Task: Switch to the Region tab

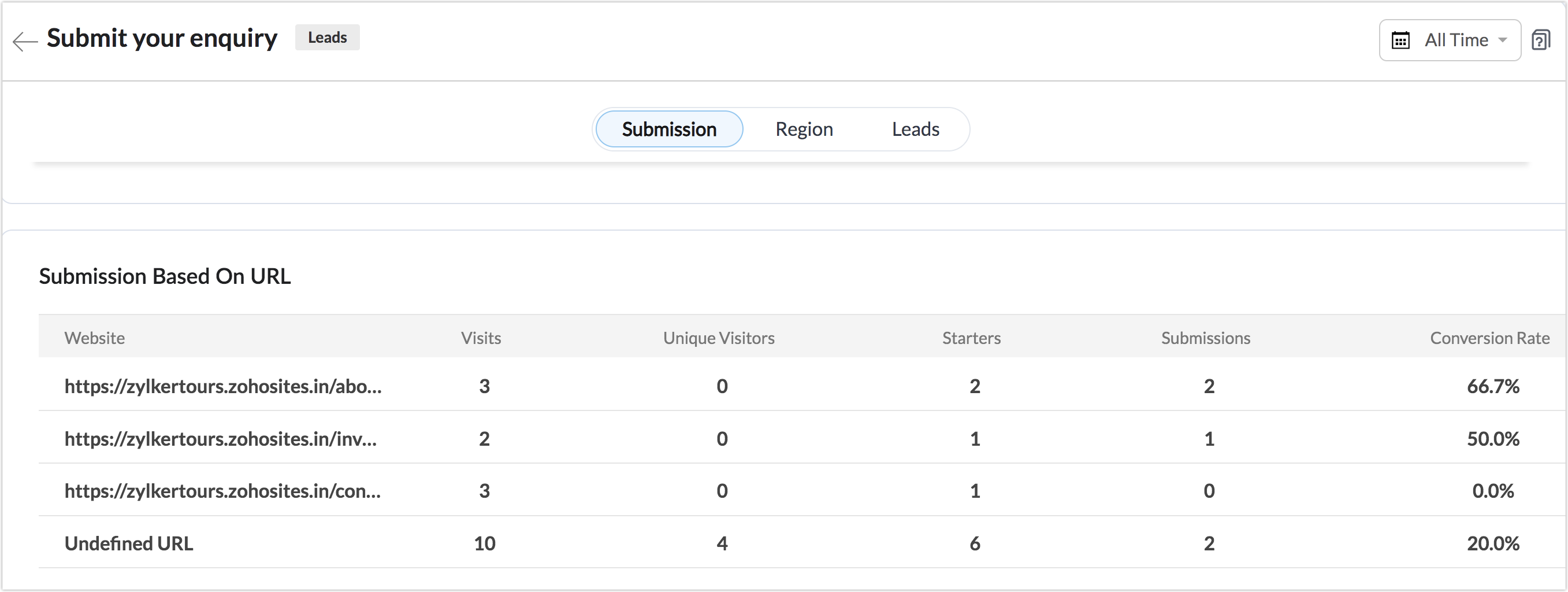Action: coord(804,129)
